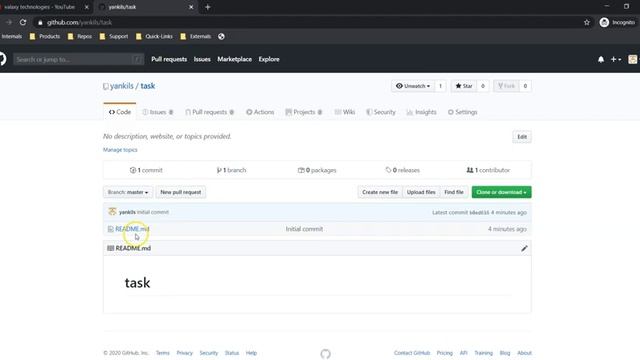This screenshot has height=360, width=640.
Task: Open Contact GitHub footer link
Action: click(412, 353)
